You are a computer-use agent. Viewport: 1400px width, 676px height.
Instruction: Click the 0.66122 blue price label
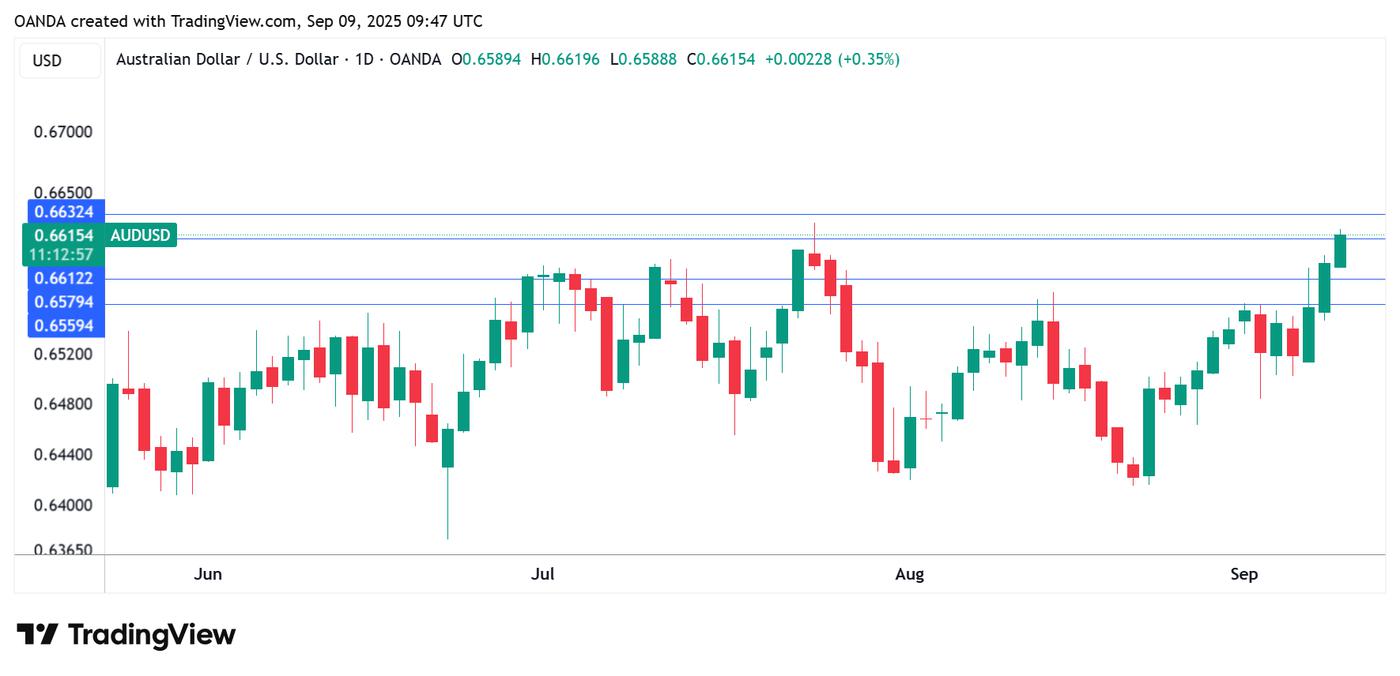[63, 279]
